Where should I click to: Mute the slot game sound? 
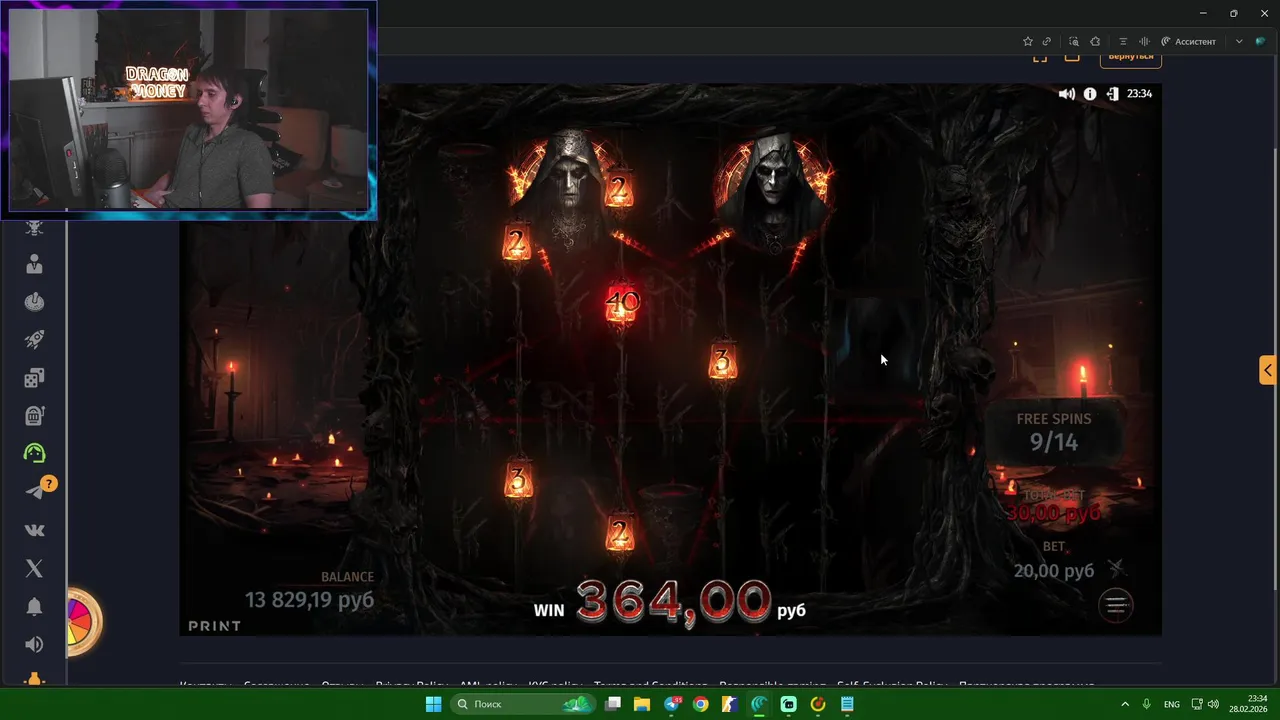tap(1067, 94)
